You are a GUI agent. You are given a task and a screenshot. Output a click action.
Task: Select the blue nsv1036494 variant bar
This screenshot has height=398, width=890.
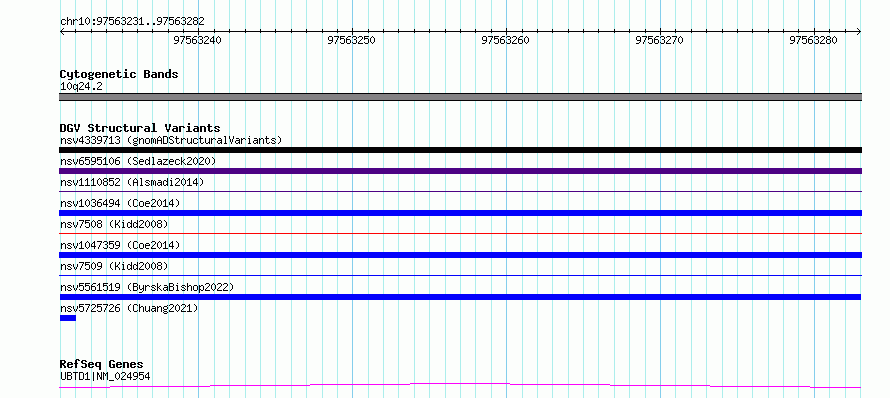pos(460,213)
